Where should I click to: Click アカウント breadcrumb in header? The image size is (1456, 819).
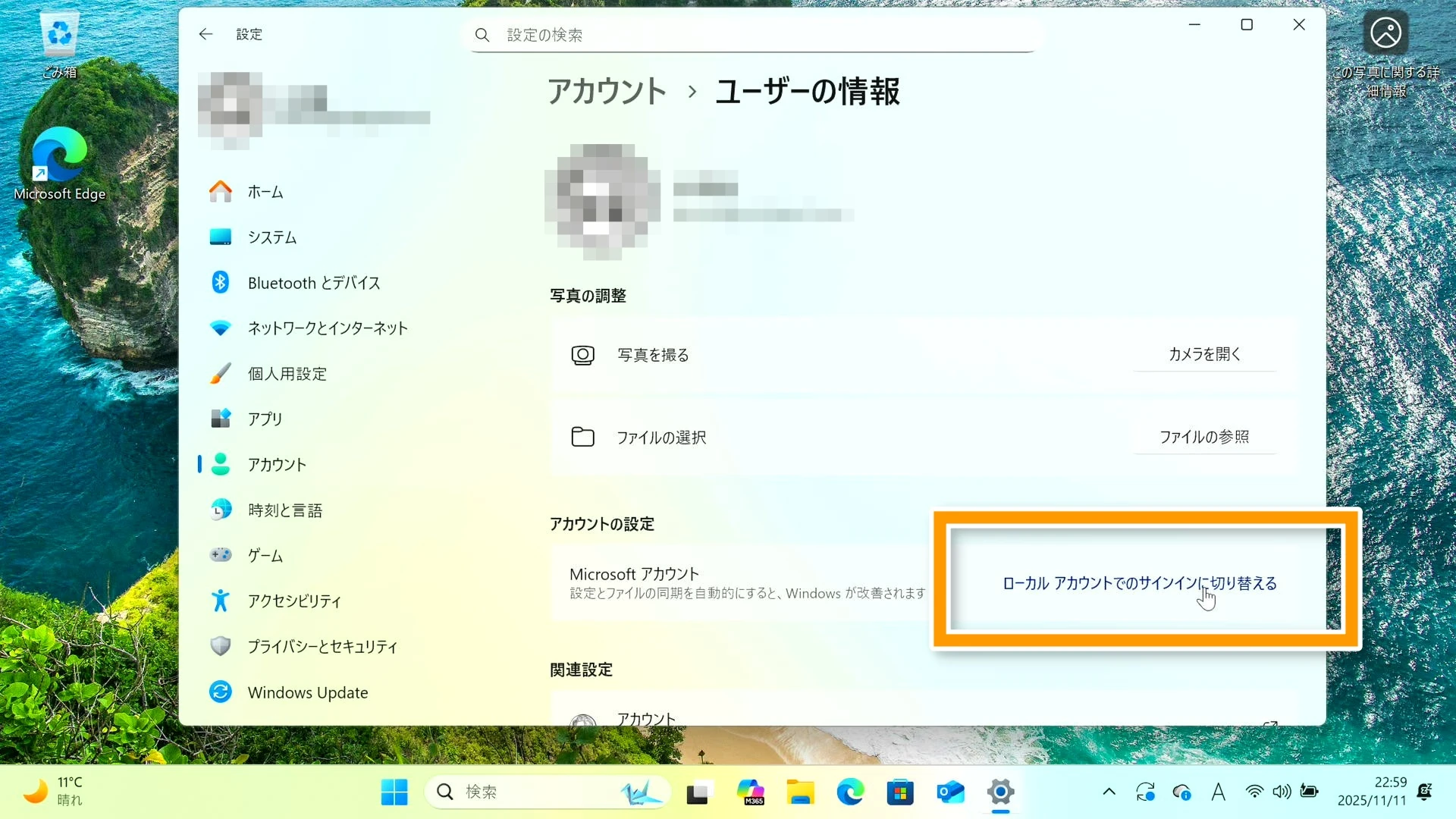(x=607, y=92)
